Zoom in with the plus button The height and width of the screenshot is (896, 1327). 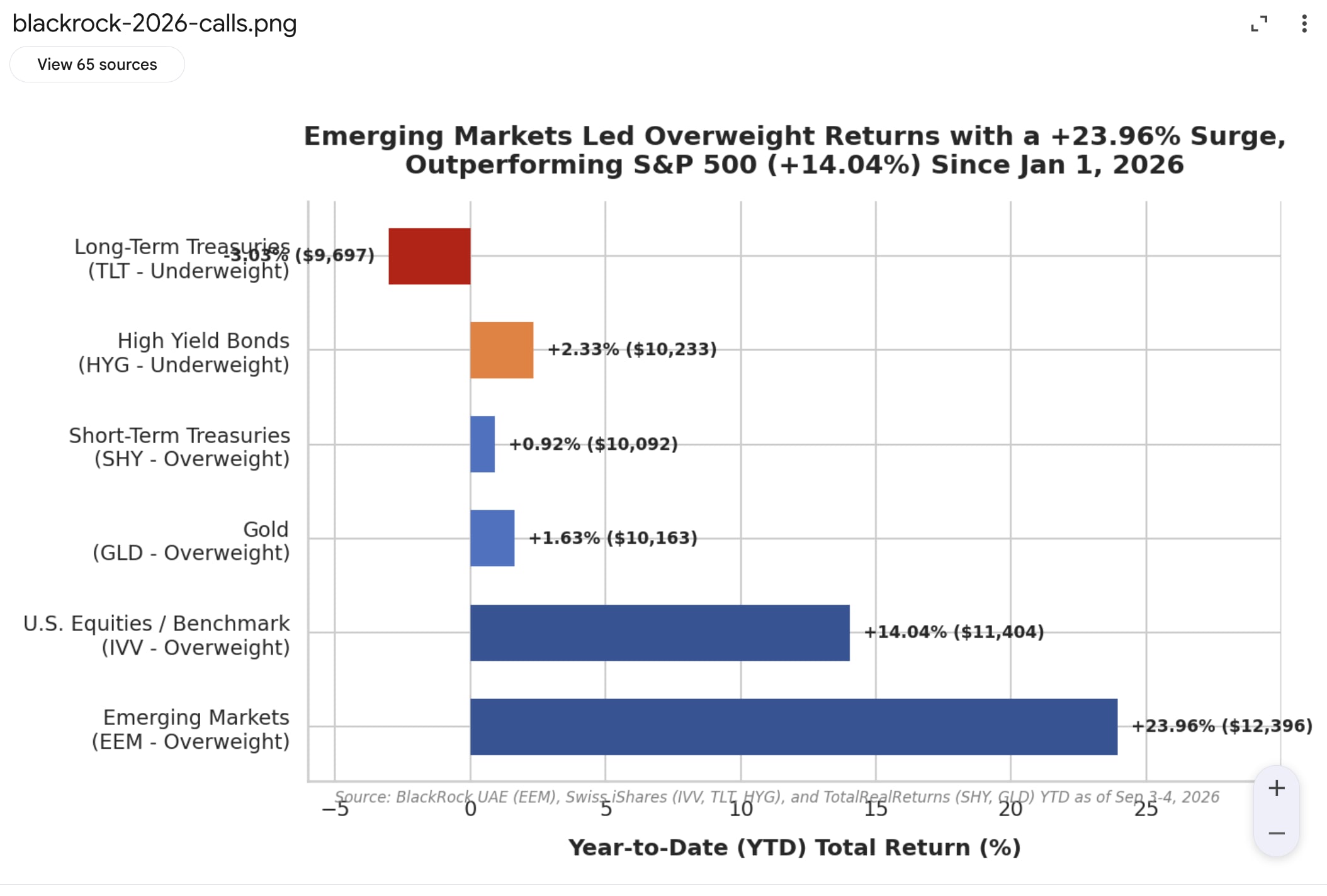[x=1276, y=788]
